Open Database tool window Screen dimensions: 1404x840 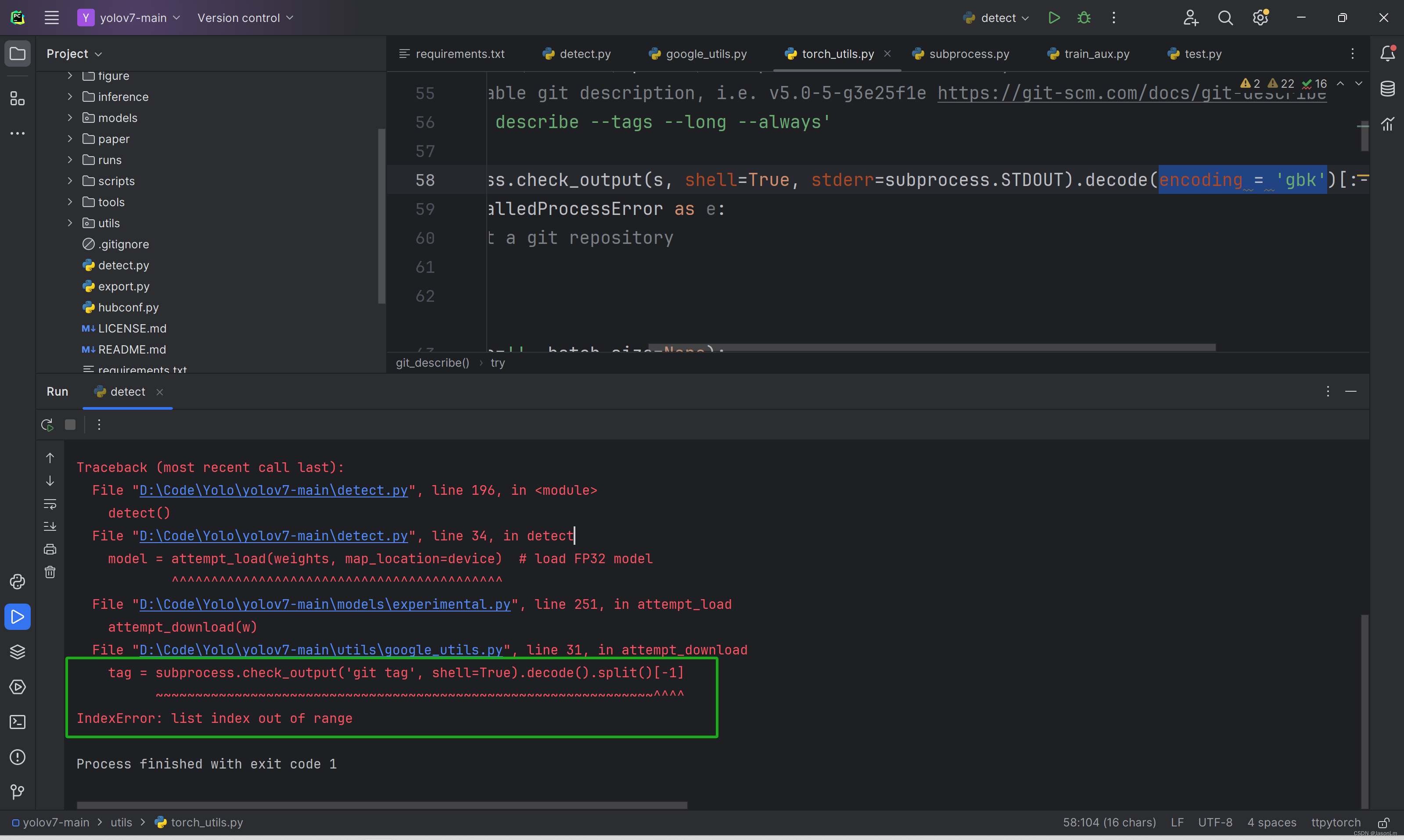[x=1387, y=88]
